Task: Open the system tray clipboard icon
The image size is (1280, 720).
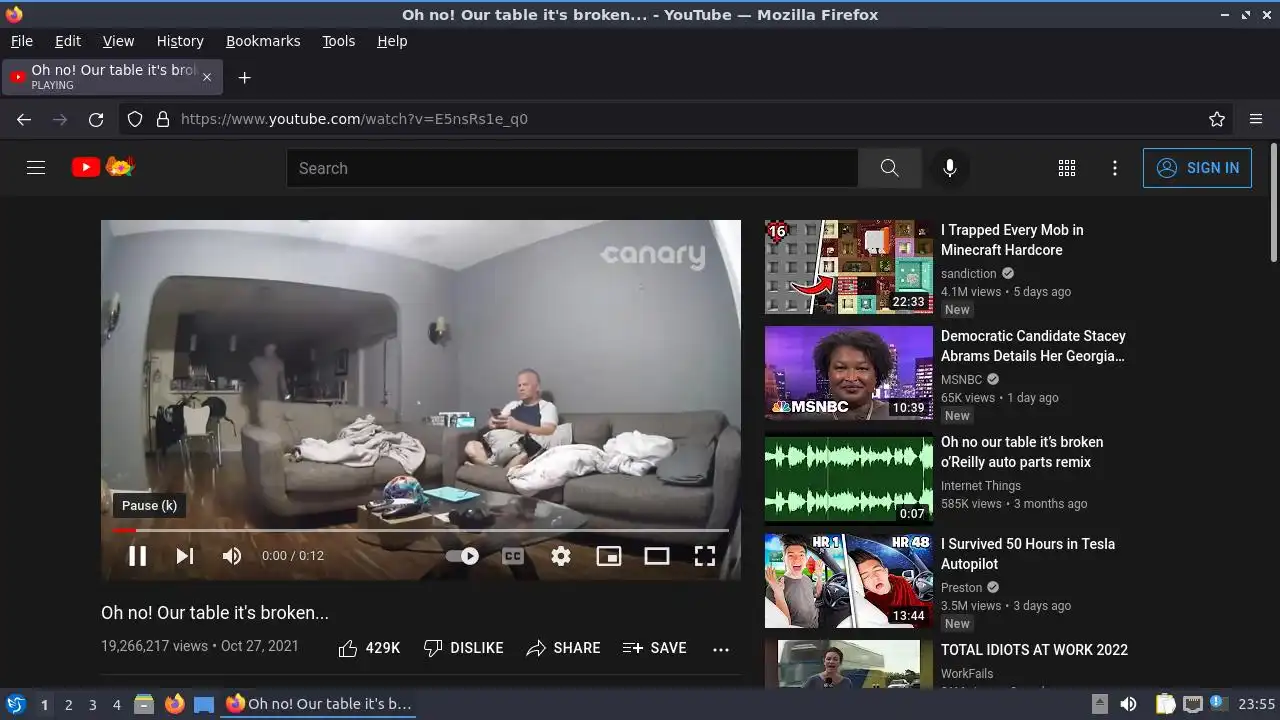Action: 1165,704
